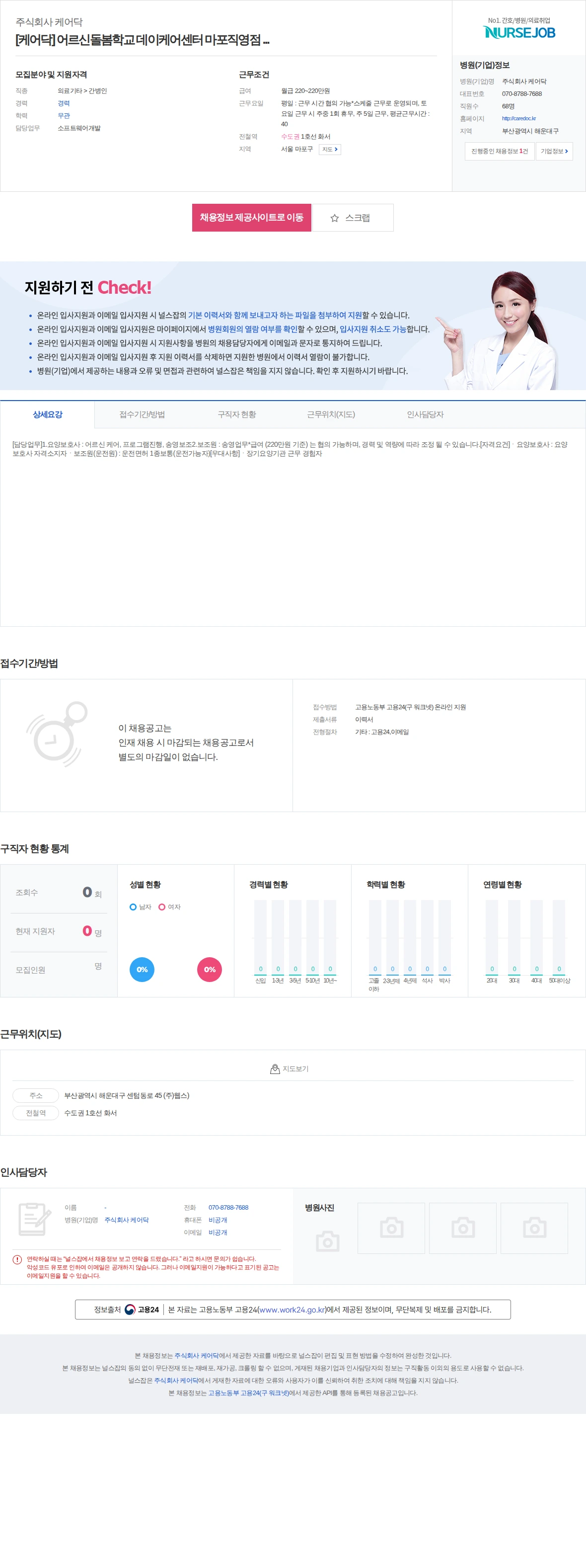Click the red warning icon by contact notice
This screenshot has height=1568, width=586.
17,1259
